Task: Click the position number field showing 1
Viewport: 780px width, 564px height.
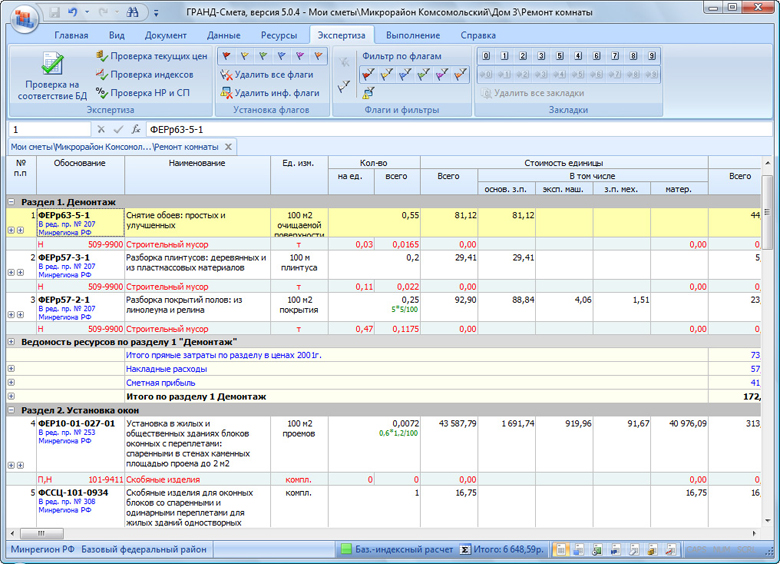Action: coord(50,129)
